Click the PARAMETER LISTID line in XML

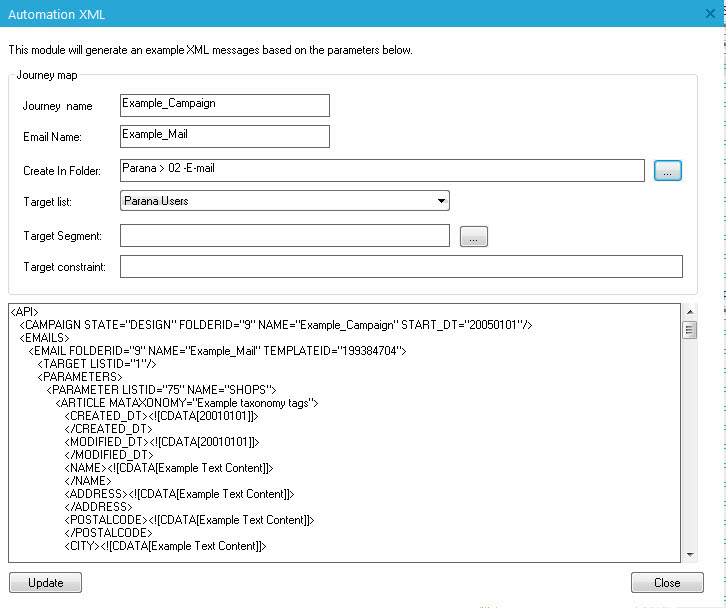(x=161, y=390)
